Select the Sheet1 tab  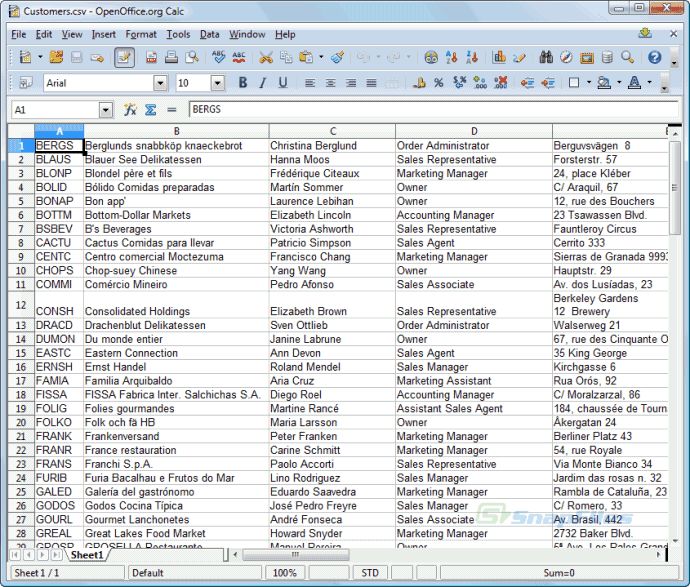coord(87,555)
